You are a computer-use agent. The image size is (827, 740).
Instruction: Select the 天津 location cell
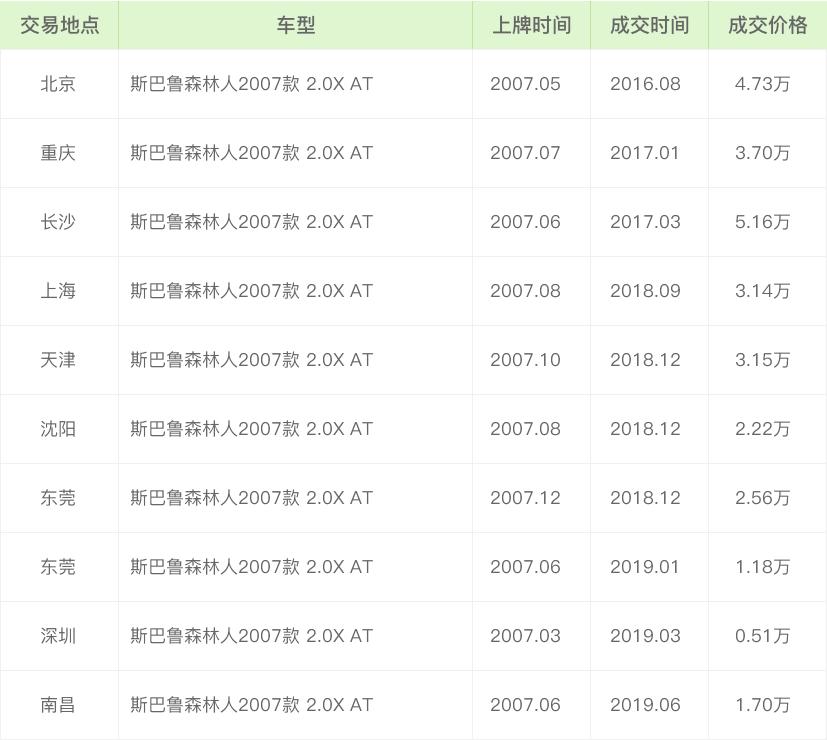(x=58, y=360)
